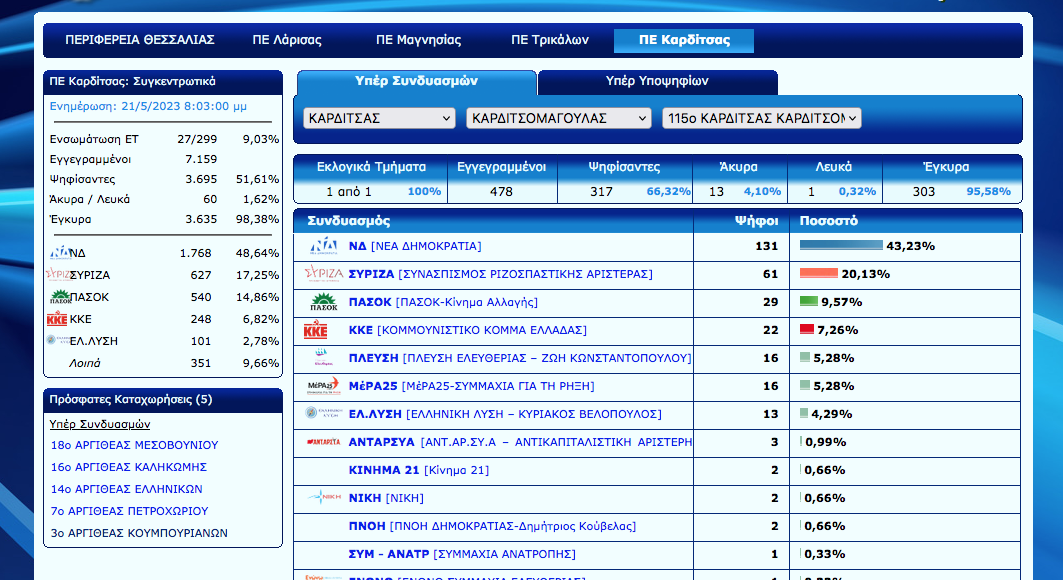
Task: Select the ΠΕ Λάρισας menu item
Action: pos(287,41)
